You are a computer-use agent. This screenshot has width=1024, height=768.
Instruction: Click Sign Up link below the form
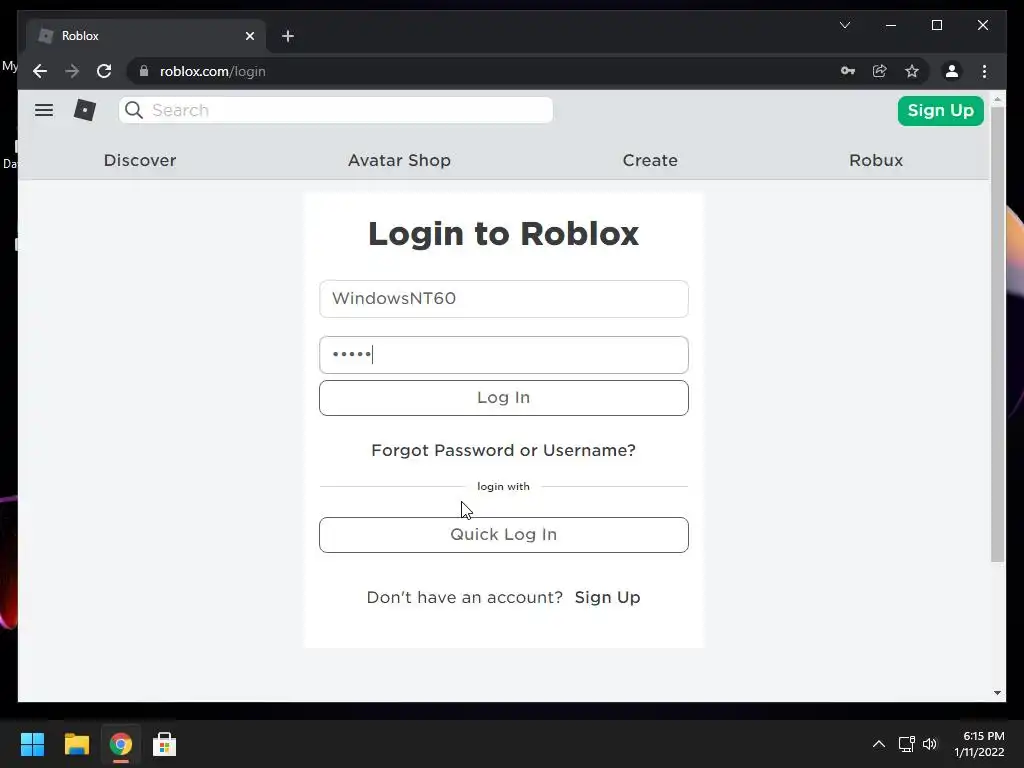(607, 598)
